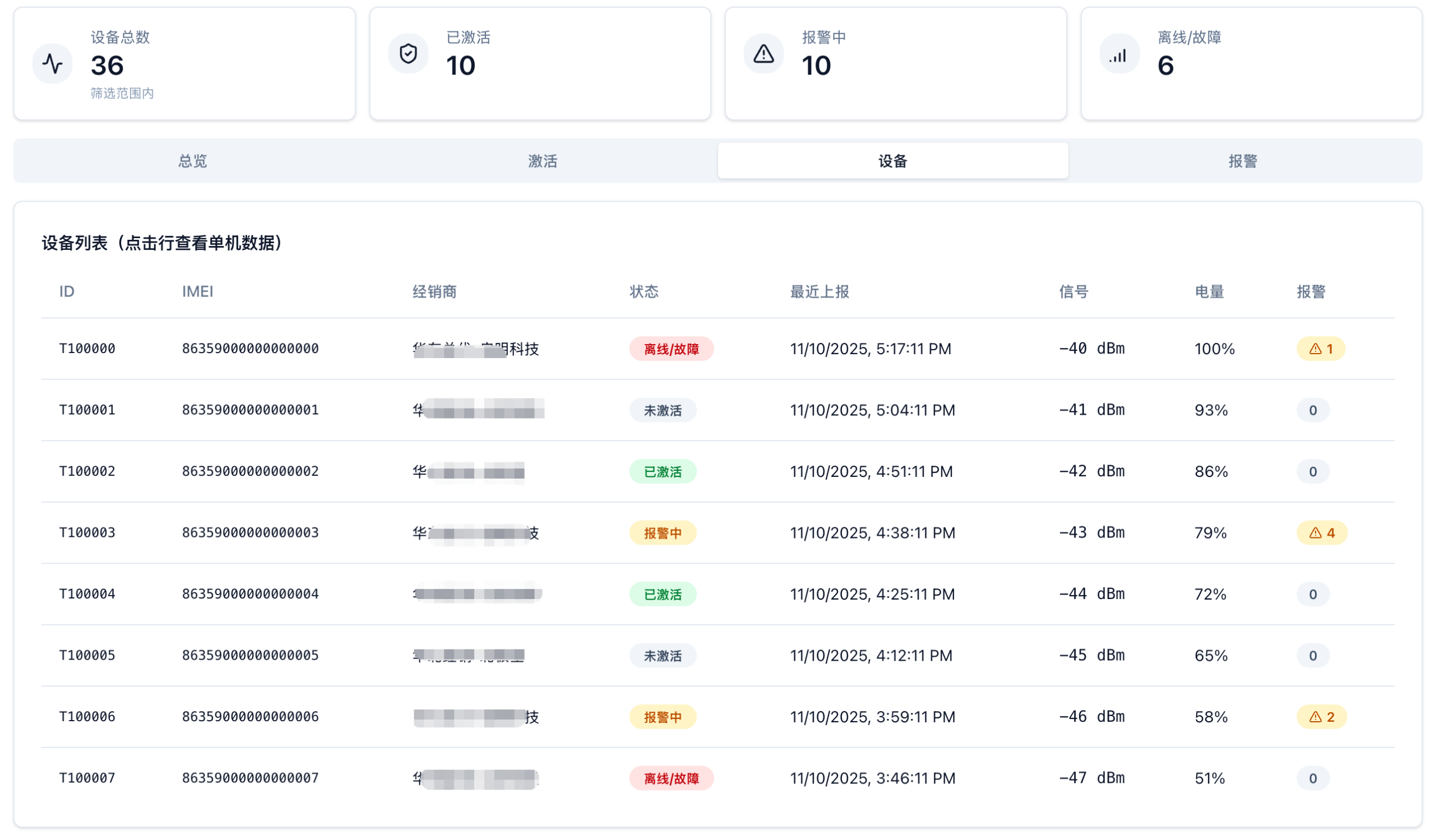Click 离线/故障 status badge on T100000

point(671,349)
